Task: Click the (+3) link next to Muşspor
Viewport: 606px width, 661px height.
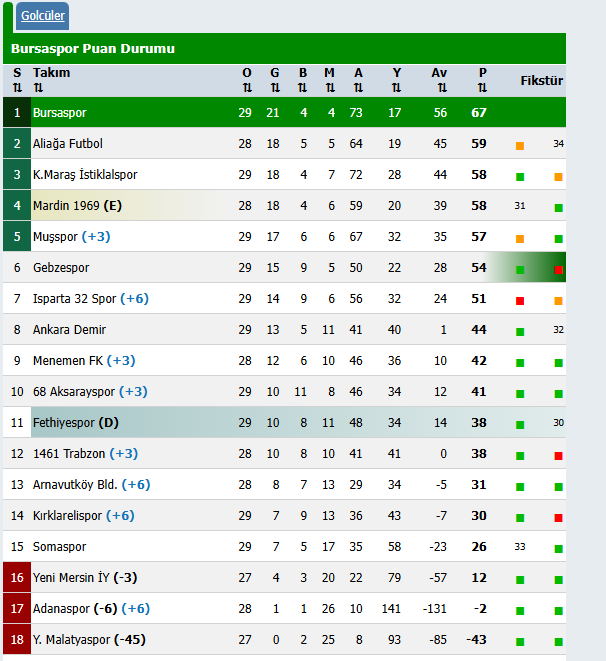Action: [96, 237]
